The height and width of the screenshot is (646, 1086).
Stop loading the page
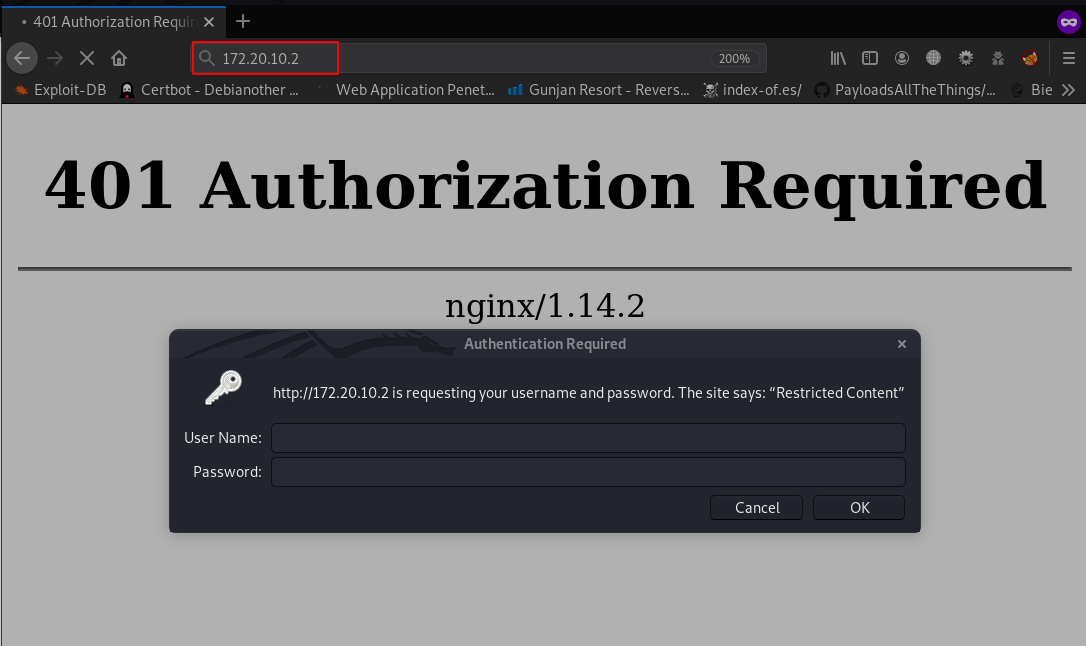pyautogui.click(x=86, y=58)
